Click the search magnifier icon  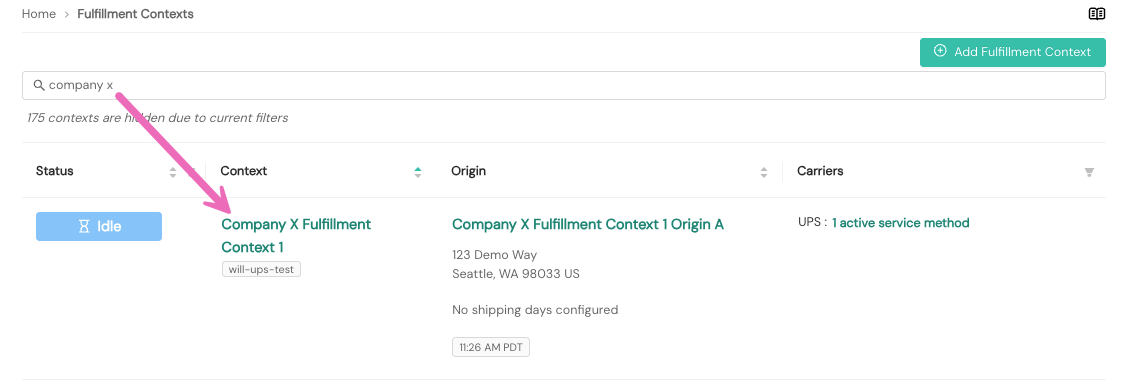click(x=40, y=86)
